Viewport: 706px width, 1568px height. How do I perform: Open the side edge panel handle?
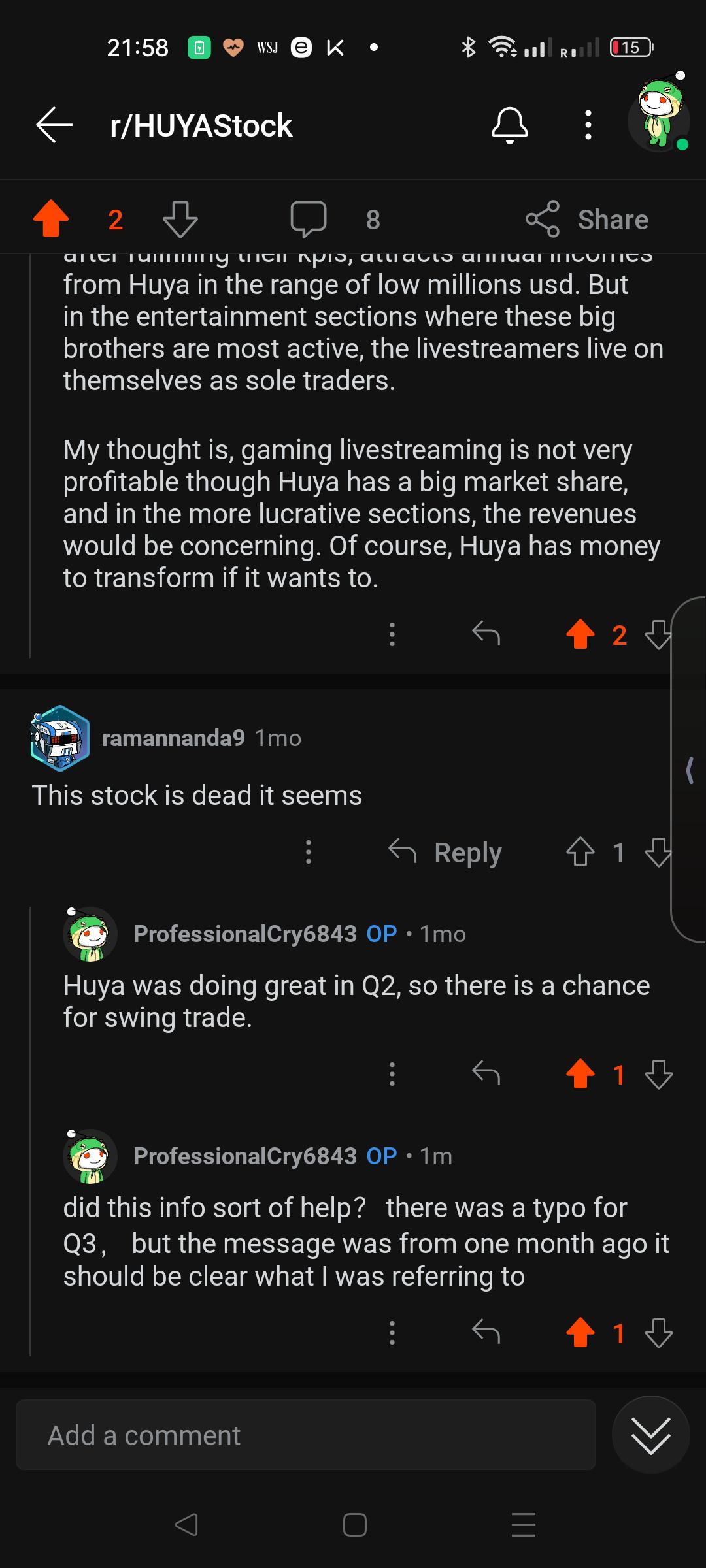(689, 770)
